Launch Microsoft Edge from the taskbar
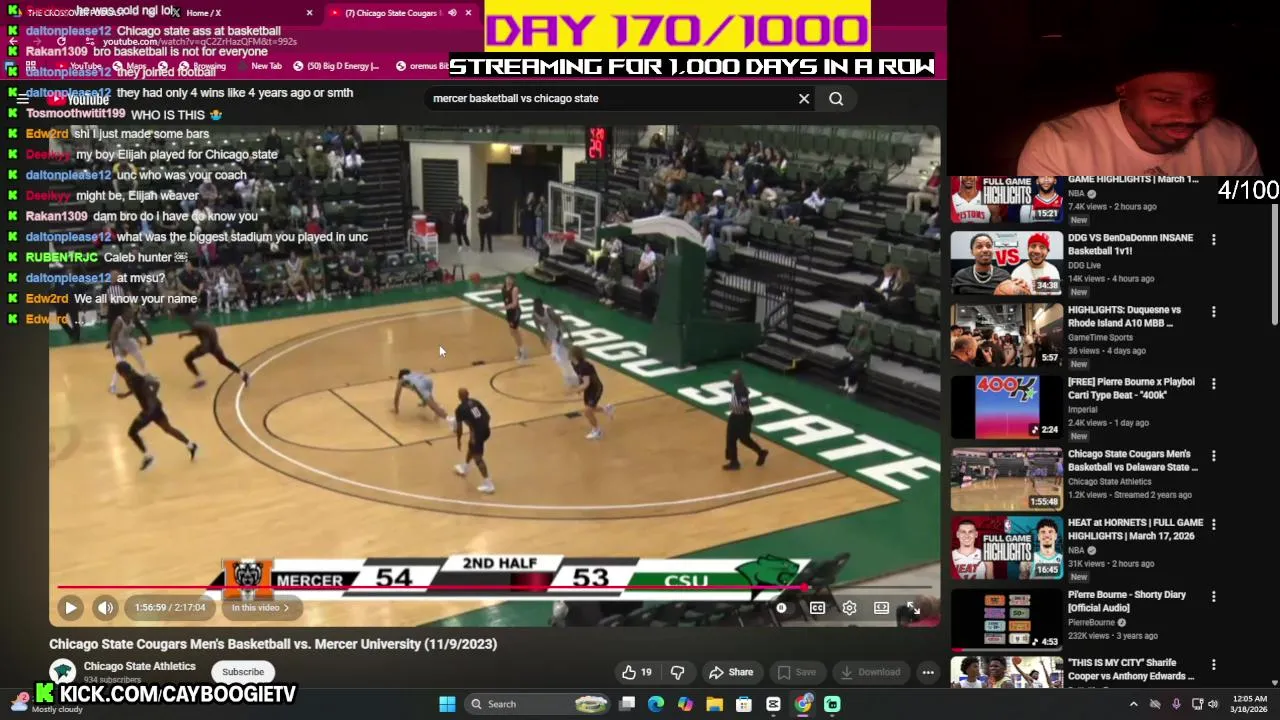1280x720 pixels. (656, 704)
